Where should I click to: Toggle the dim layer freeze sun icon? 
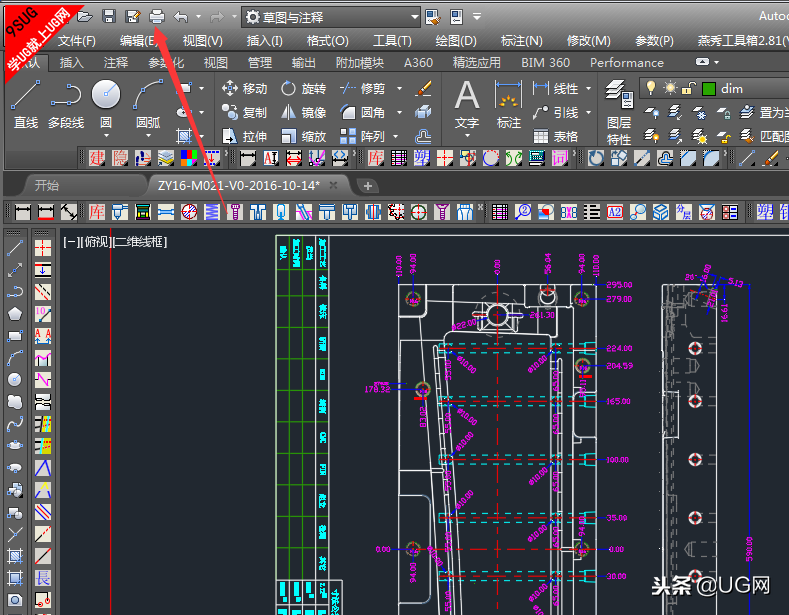point(670,89)
